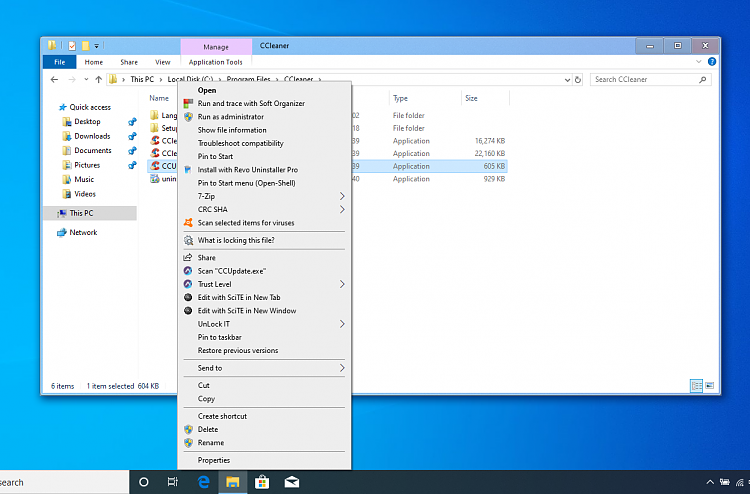Viewport: 750px width, 494px height.
Task: Click Scan selected items for viruses
Action: (264, 223)
